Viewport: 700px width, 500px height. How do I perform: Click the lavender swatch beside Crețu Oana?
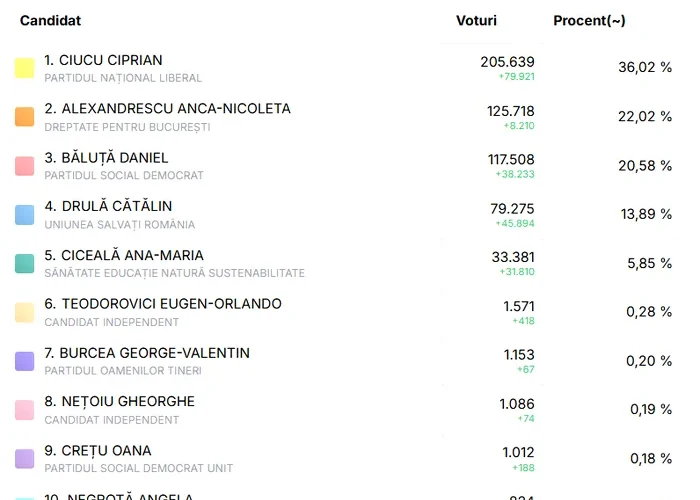pyautogui.click(x=25, y=458)
